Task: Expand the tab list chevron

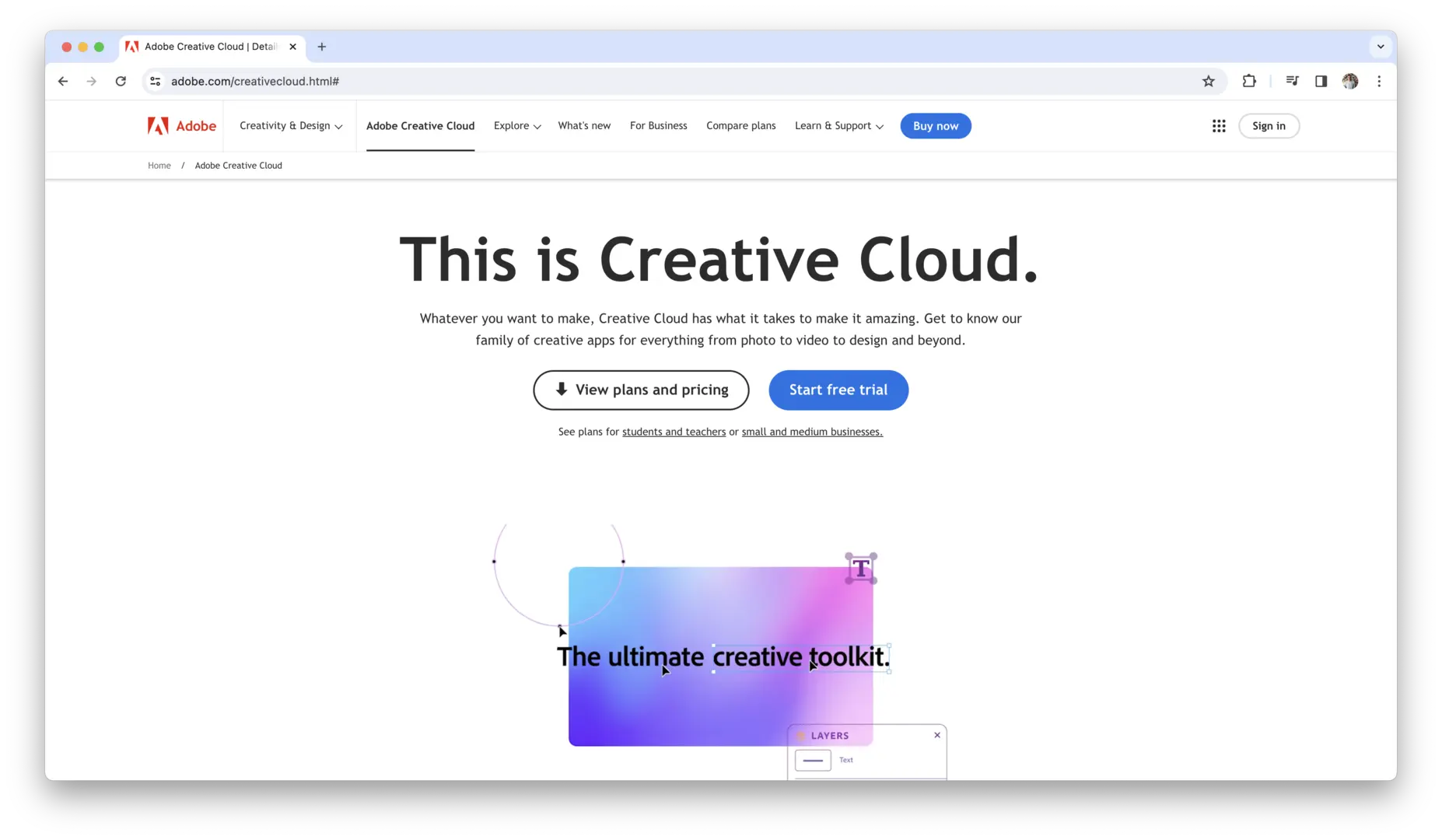Action: point(1381,47)
